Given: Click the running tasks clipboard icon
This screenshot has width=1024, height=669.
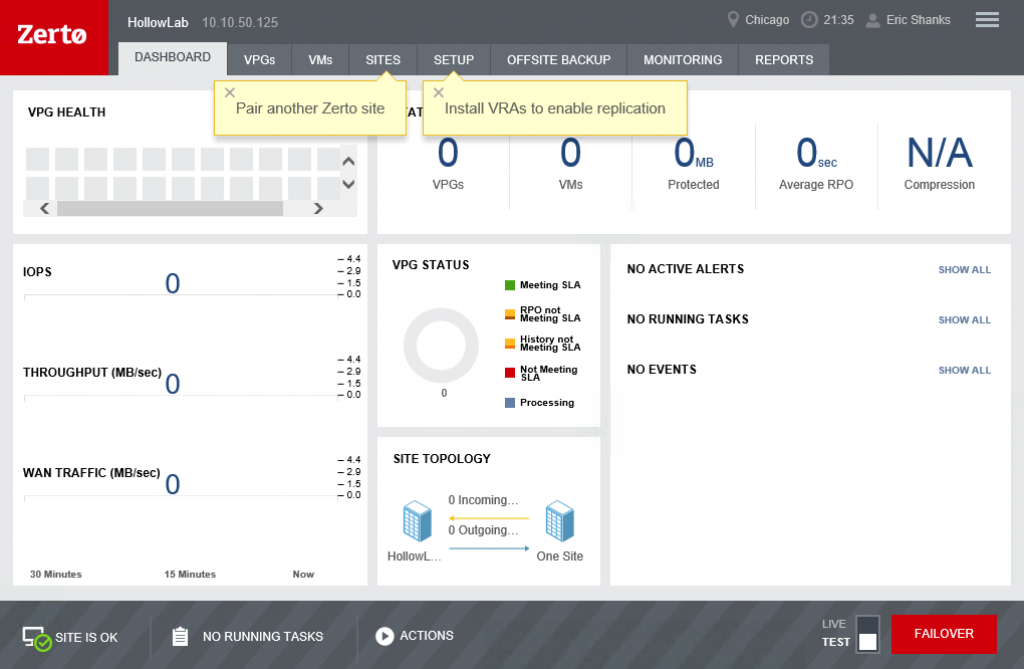Looking at the screenshot, I should tap(180, 636).
